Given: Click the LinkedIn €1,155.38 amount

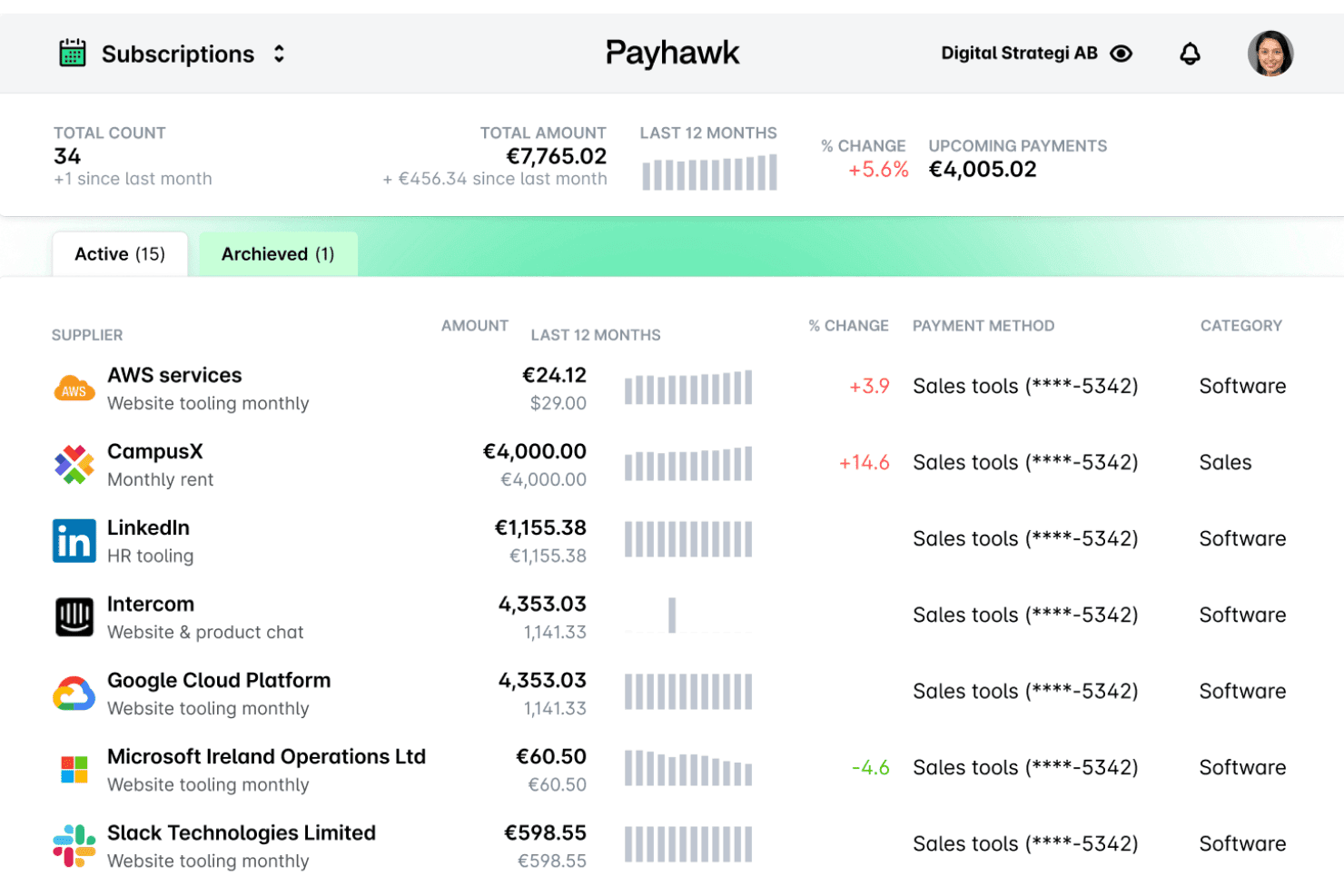Looking at the screenshot, I should click(x=540, y=528).
